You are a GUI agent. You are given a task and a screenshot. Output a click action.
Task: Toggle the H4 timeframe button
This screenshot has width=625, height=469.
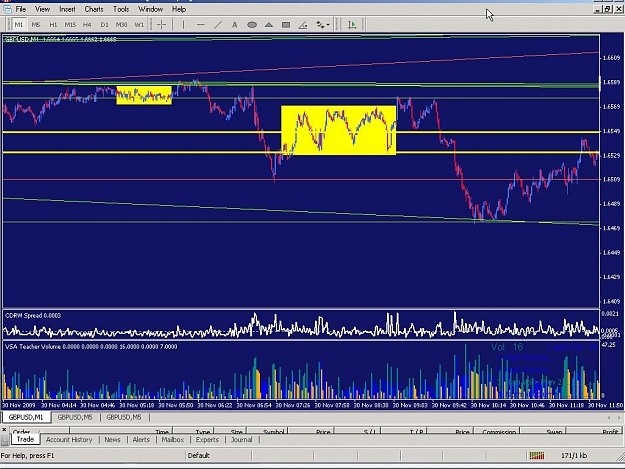tap(87, 25)
